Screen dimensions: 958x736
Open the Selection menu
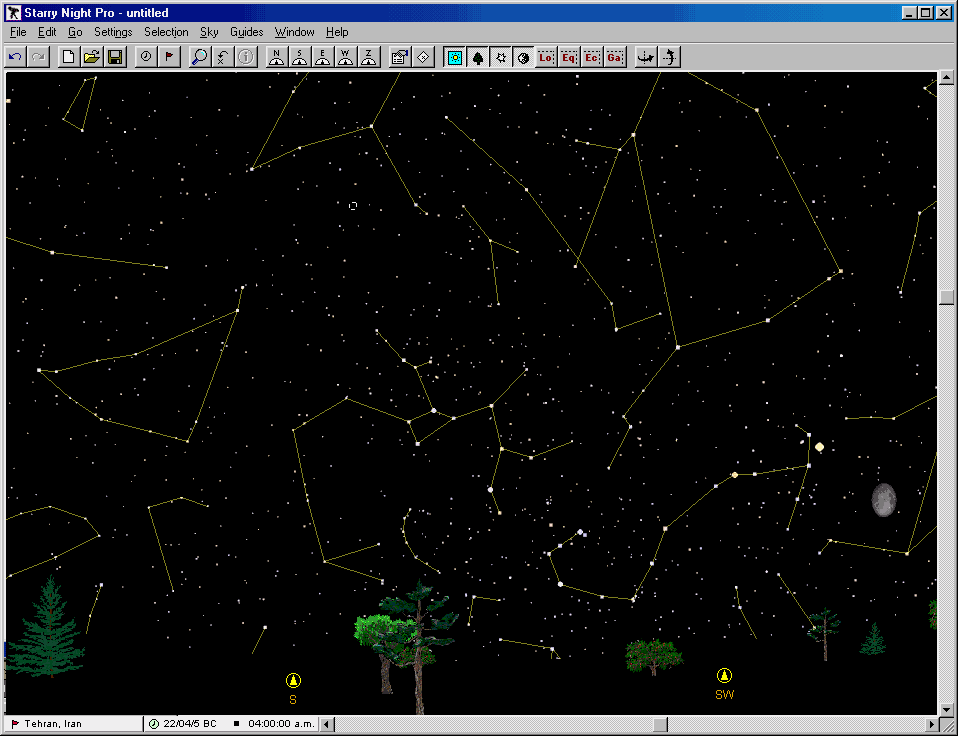(166, 32)
